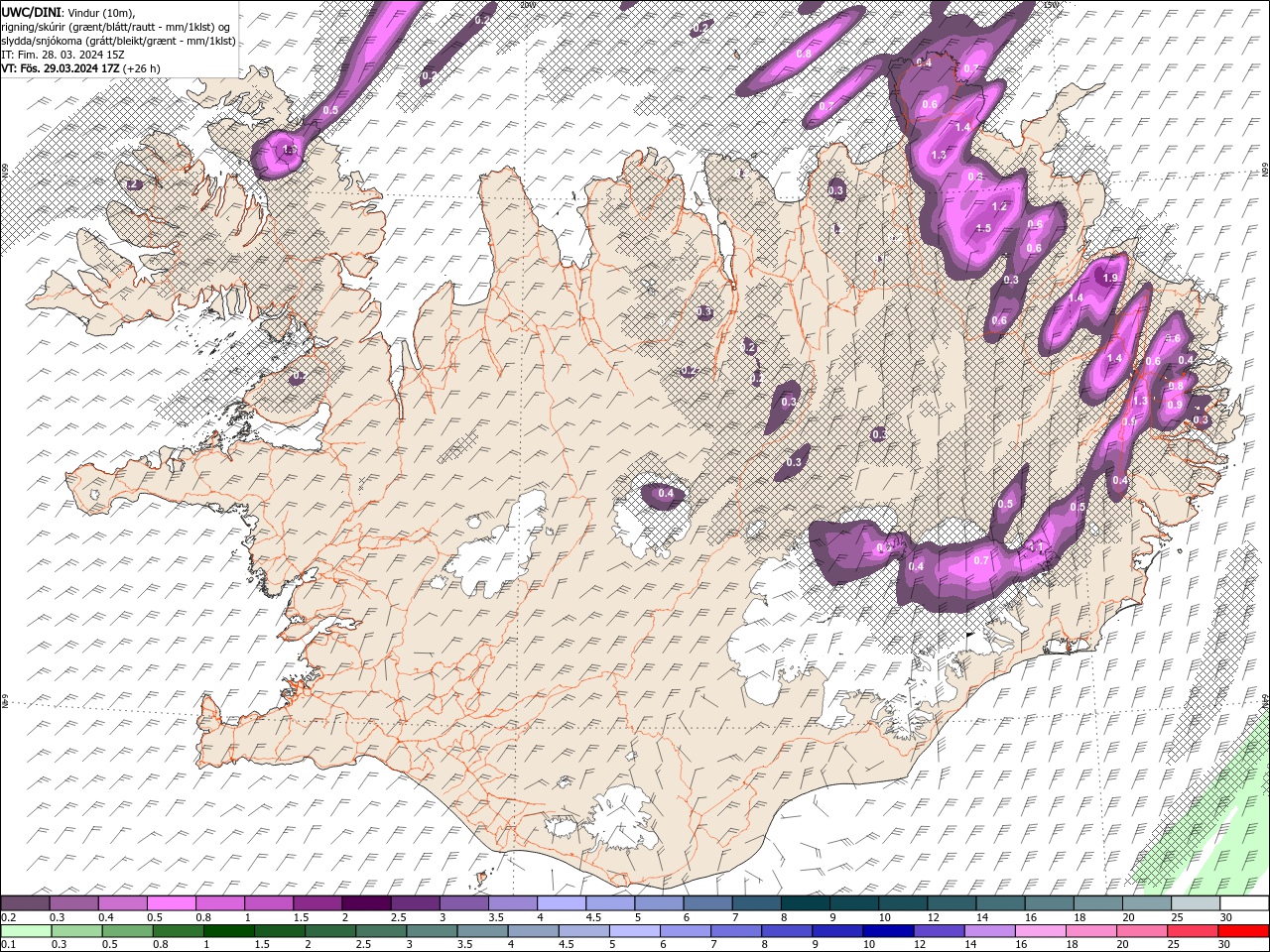The height and width of the screenshot is (952, 1270).
Task: Select the darkest purple swatch starting at 2
Action: 365,903
